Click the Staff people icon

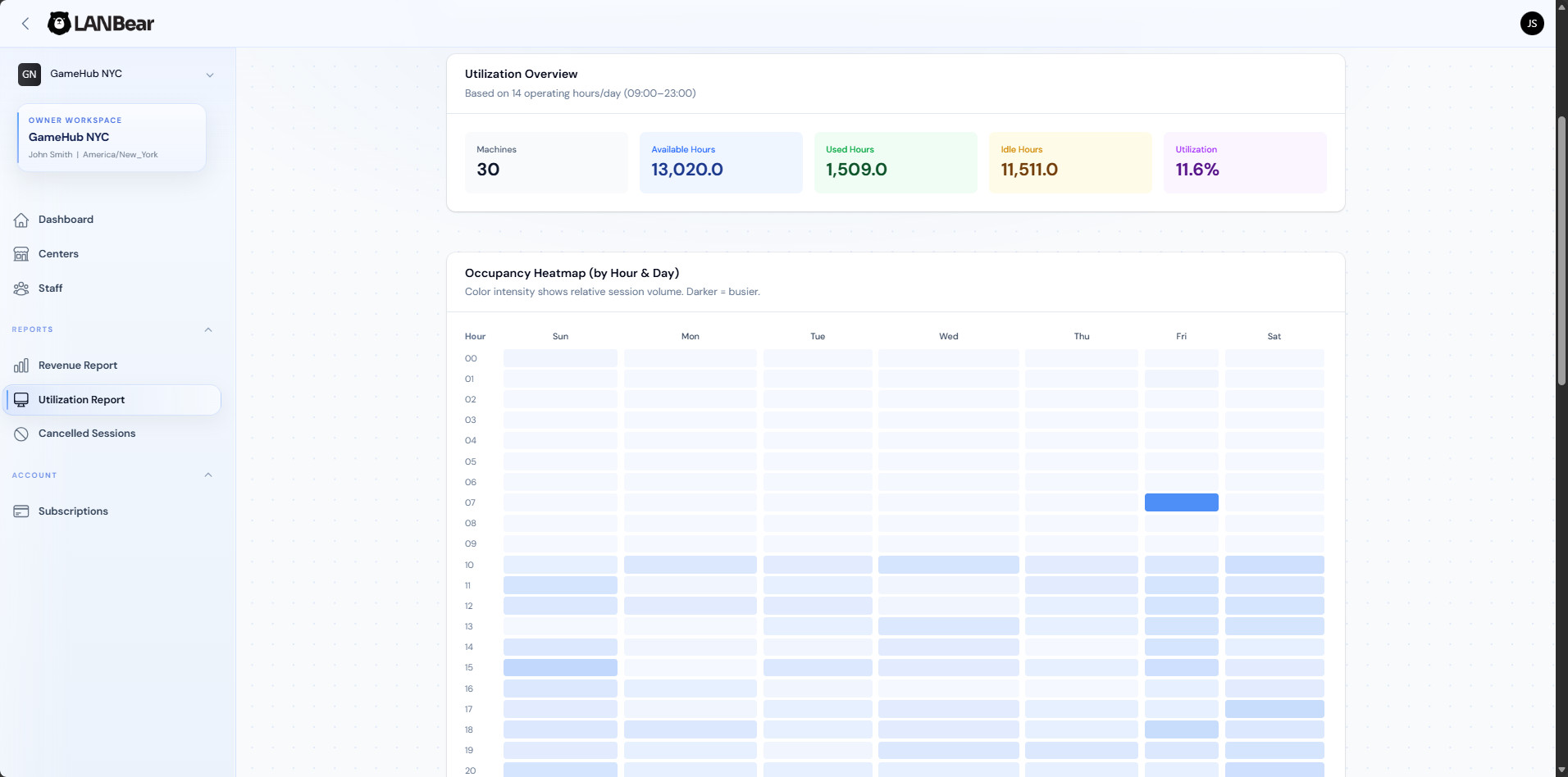(x=21, y=289)
